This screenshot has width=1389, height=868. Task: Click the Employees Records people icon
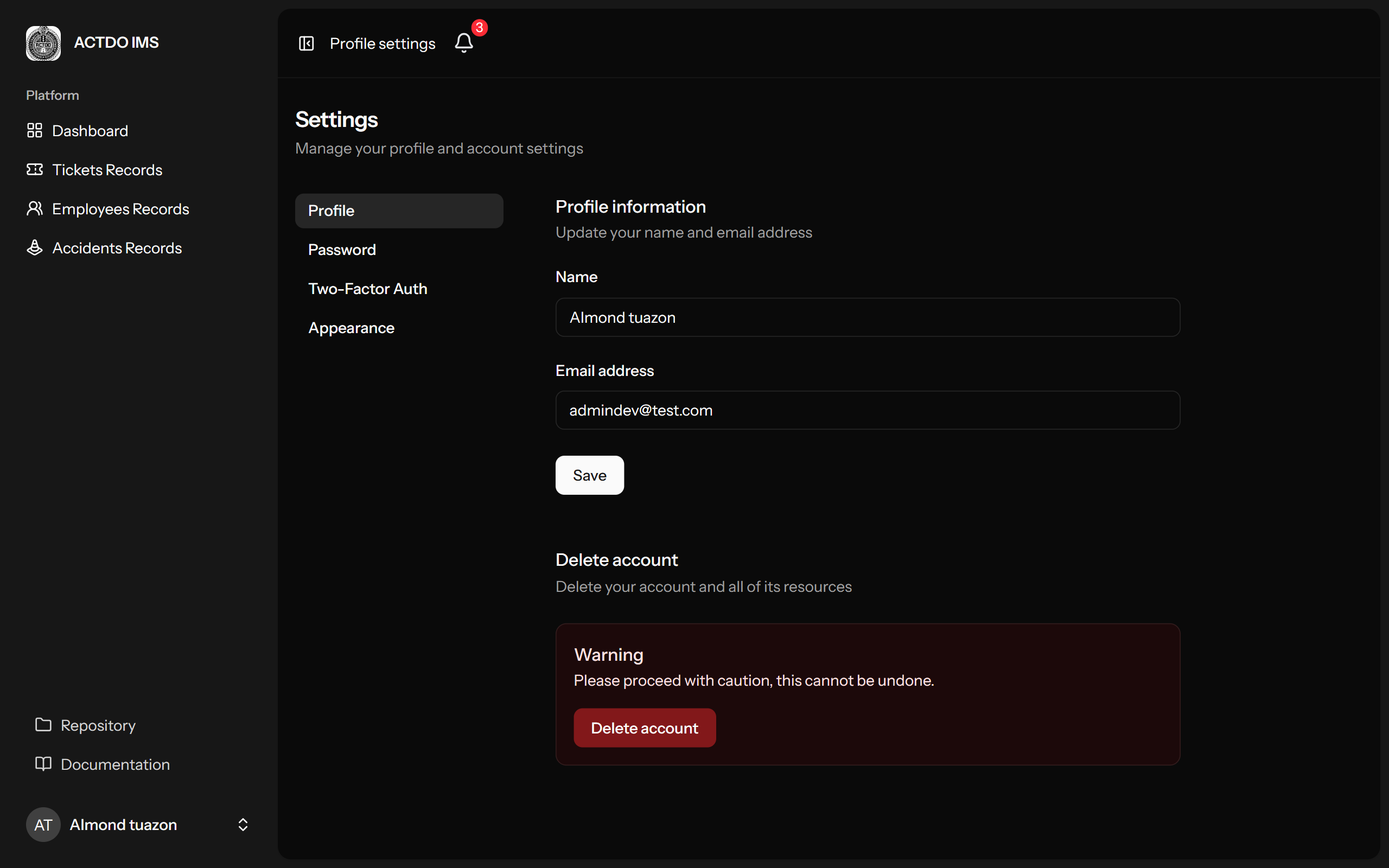coord(34,209)
